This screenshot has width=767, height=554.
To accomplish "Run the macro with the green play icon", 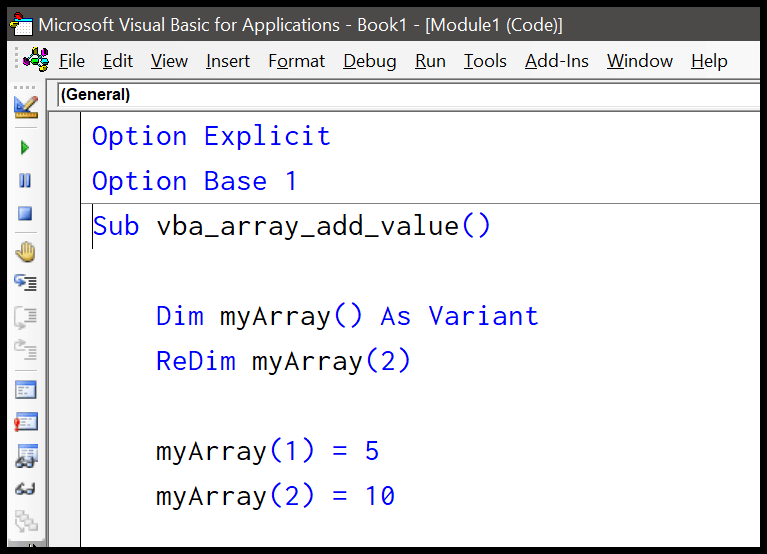I will pyautogui.click(x=25, y=148).
